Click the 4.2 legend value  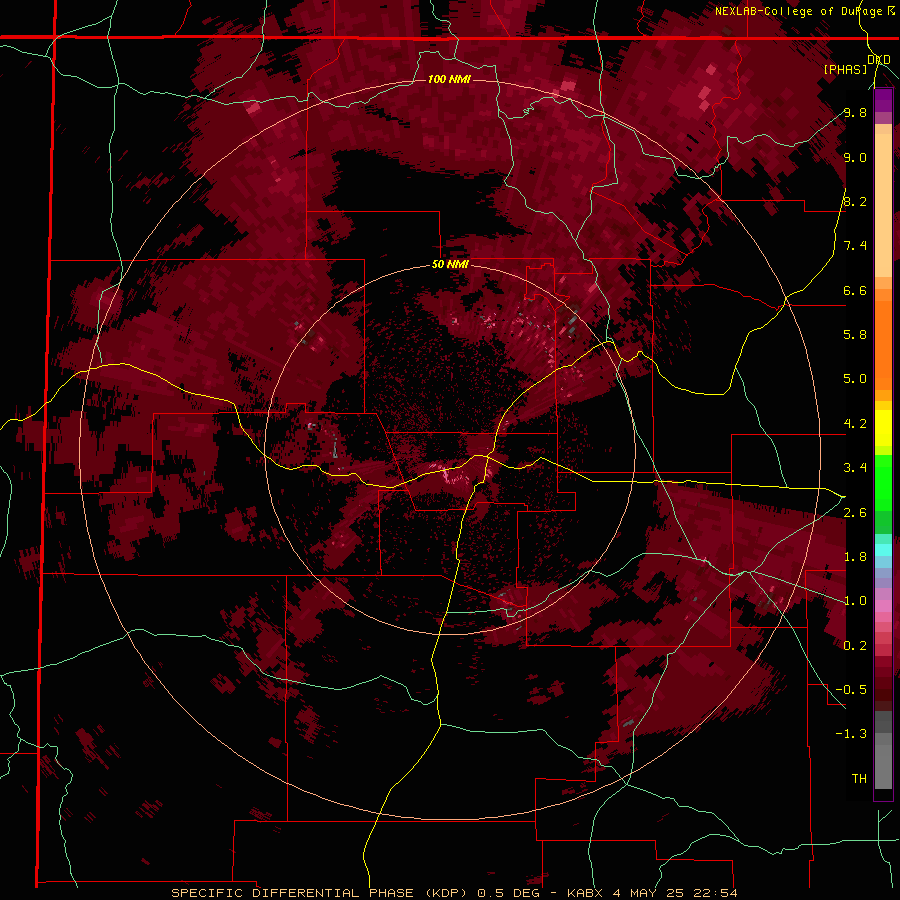pos(855,424)
